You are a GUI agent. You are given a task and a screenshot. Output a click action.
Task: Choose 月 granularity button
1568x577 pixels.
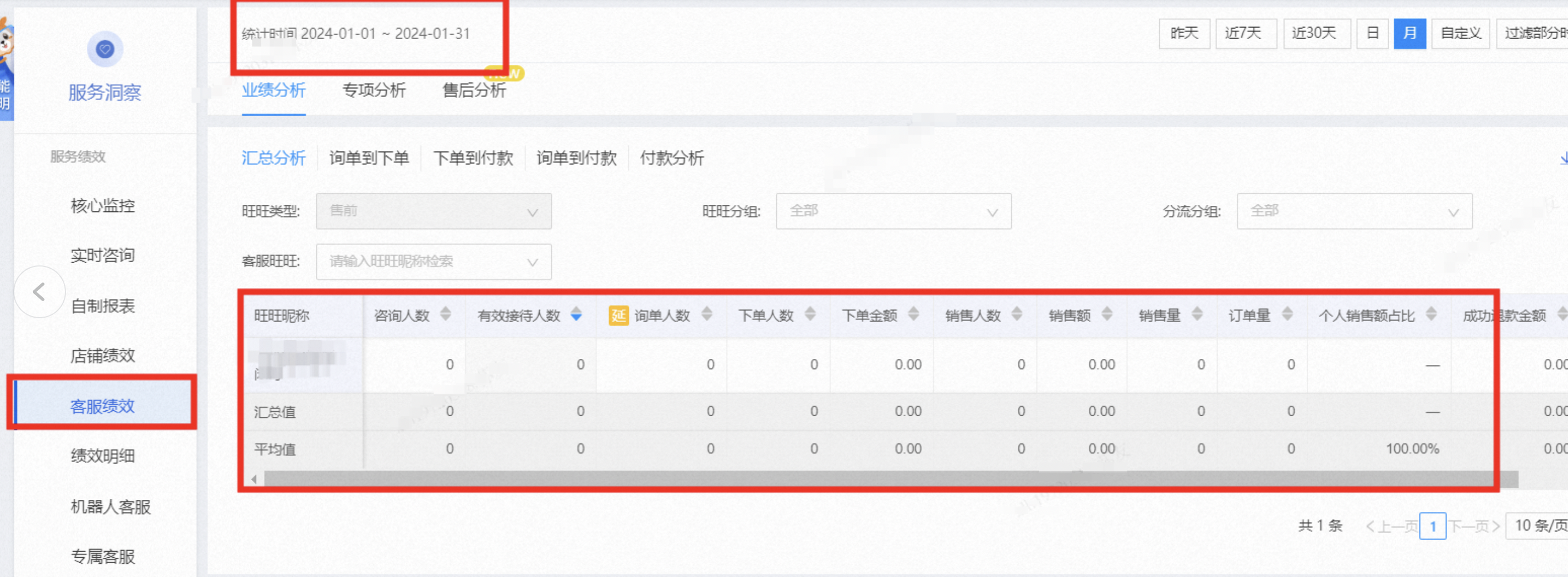[1410, 34]
